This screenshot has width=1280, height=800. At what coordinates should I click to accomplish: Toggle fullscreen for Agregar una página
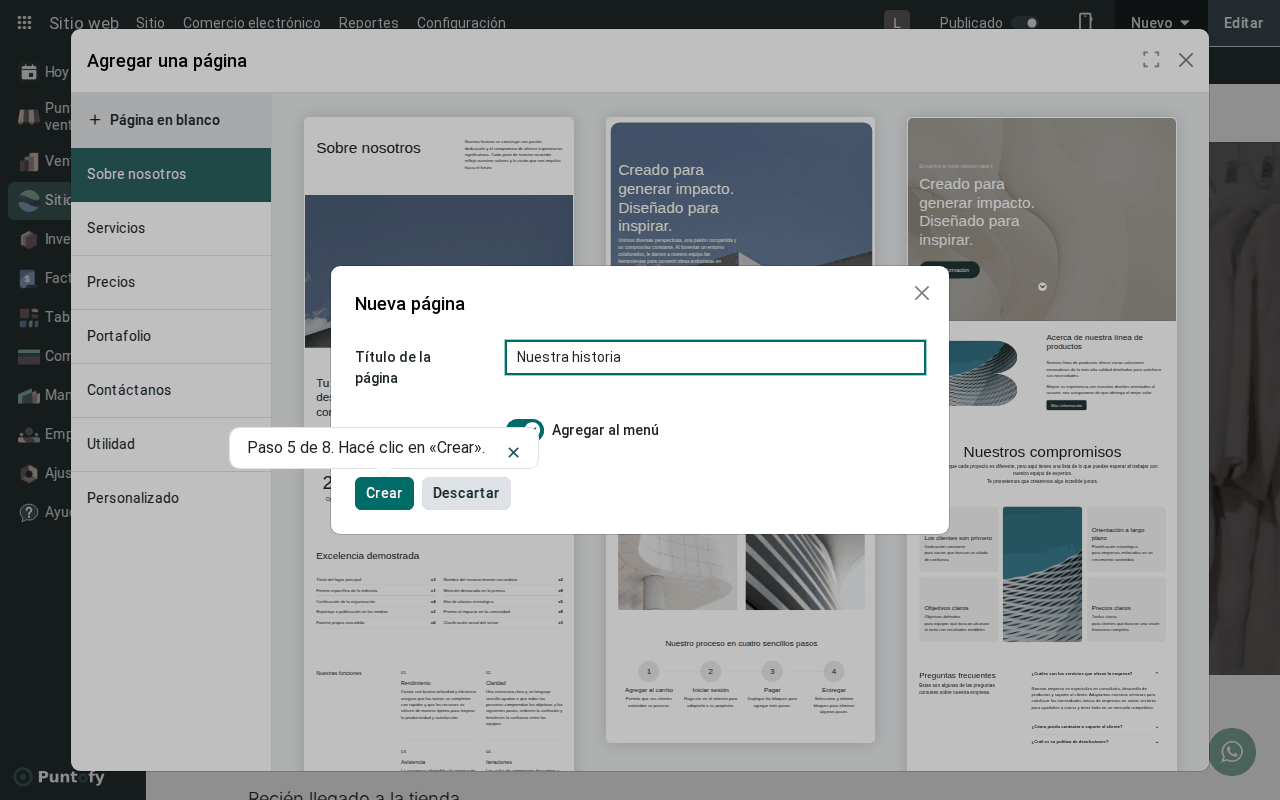(1151, 60)
